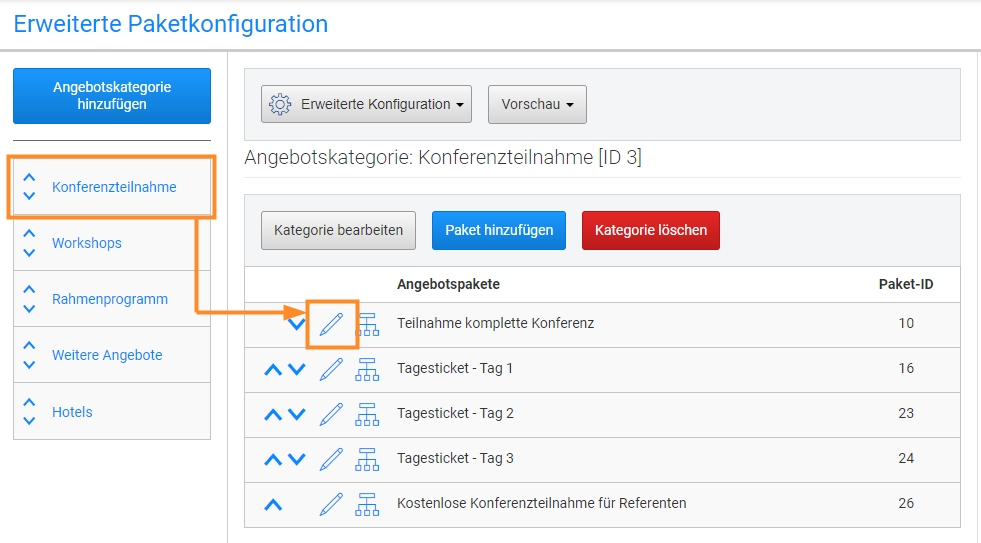Move Kostenlose Konferenzteilnahme für Referenten up
The width and height of the screenshot is (981, 543).
point(273,504)
